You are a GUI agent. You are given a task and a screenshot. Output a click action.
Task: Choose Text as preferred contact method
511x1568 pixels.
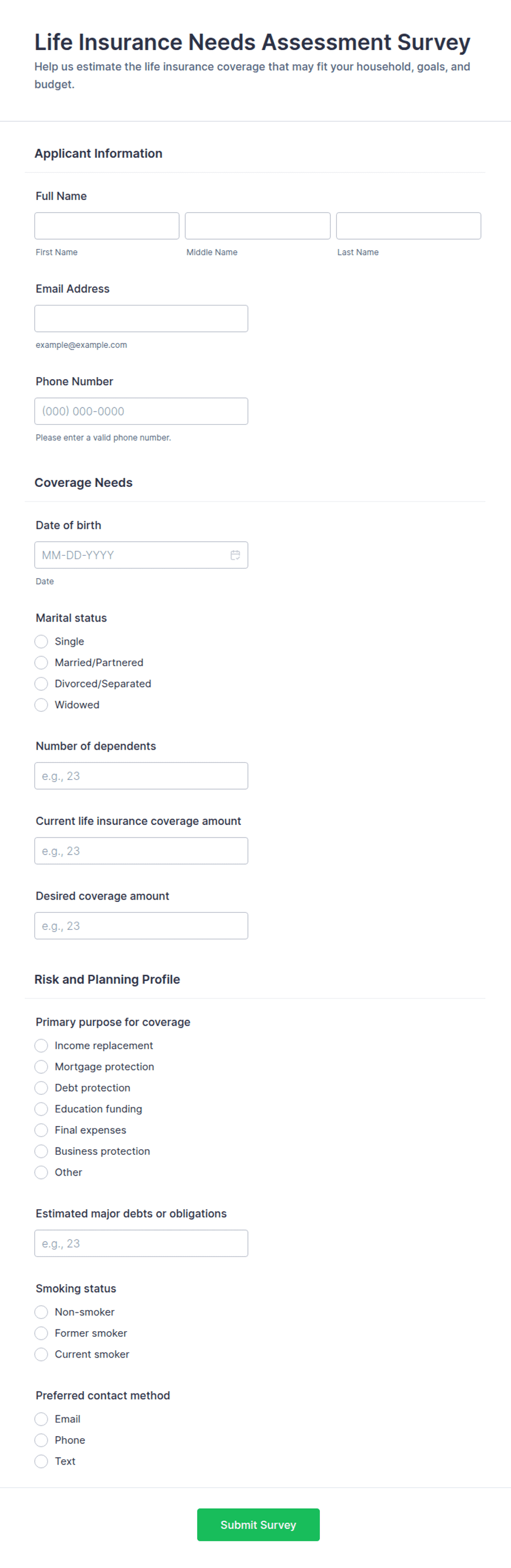point(41,1461)
